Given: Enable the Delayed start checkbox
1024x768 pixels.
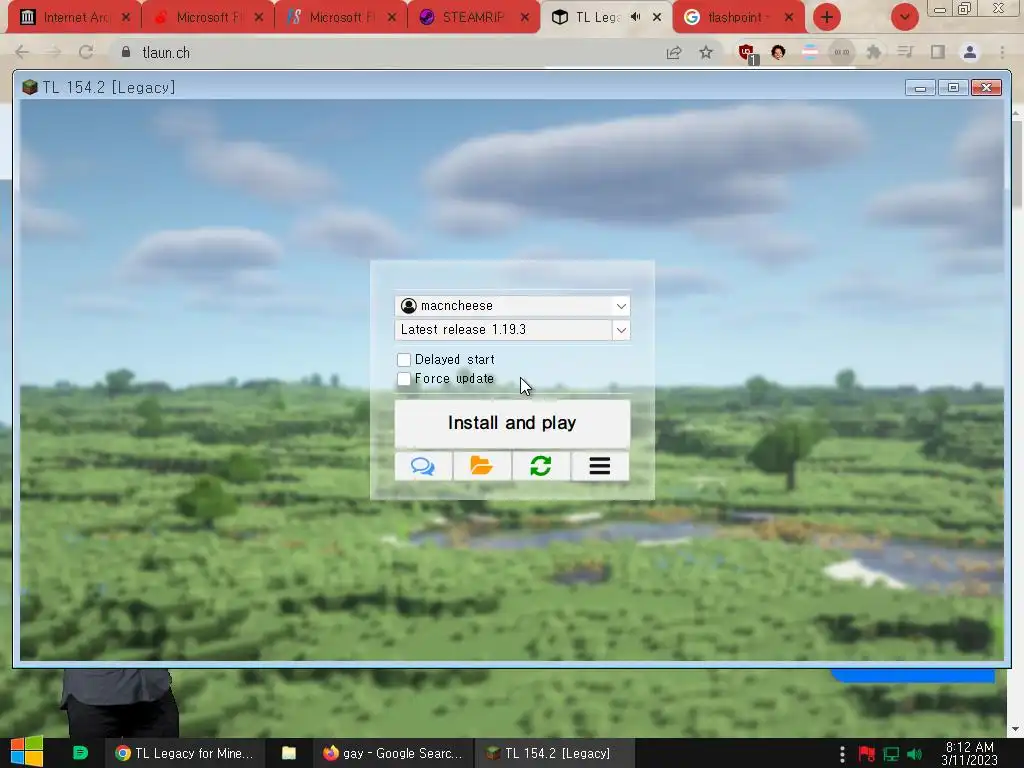Looking at the screenshot, I should (x=404, y=360).
